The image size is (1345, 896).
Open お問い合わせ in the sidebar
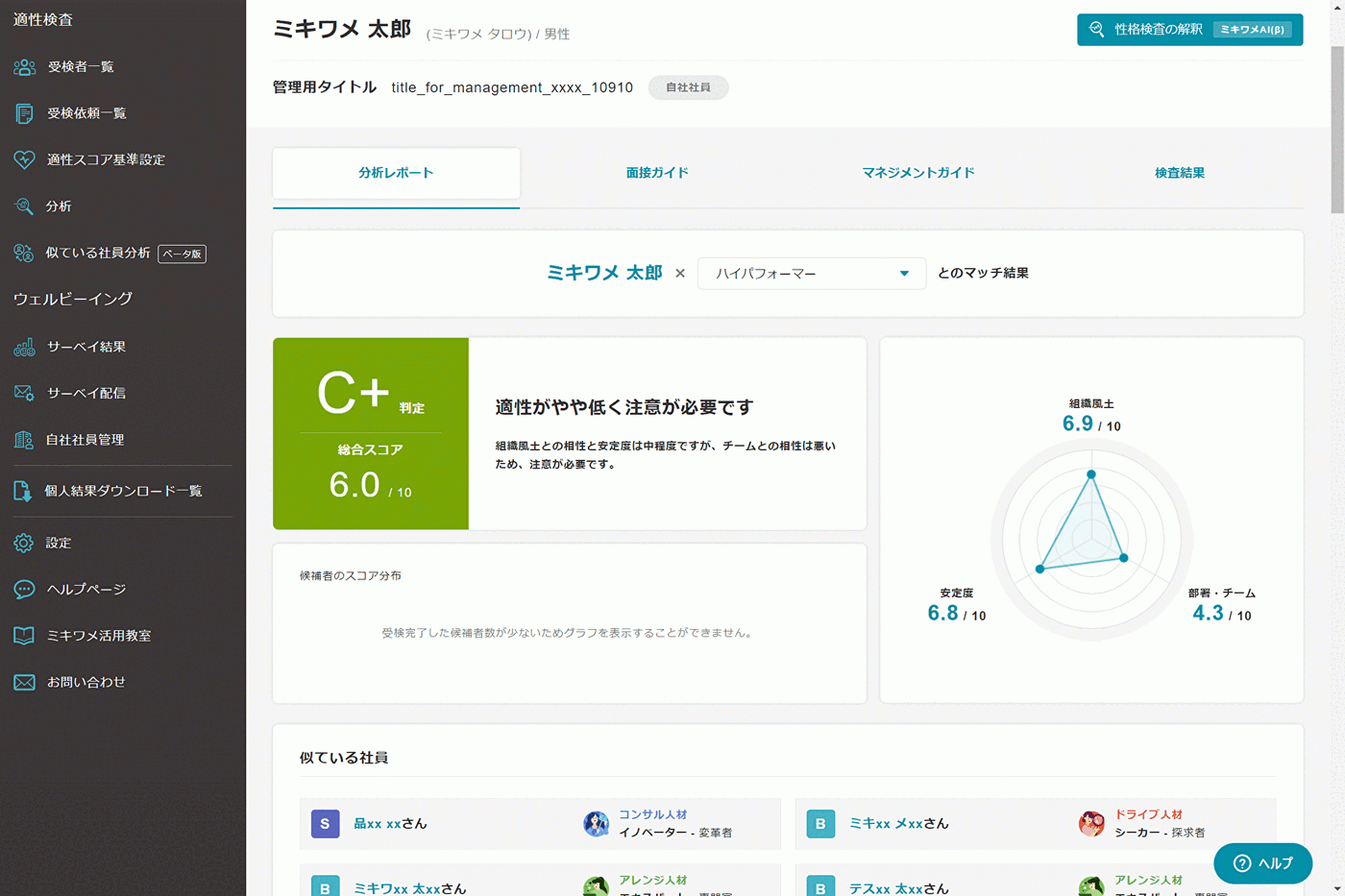click(86, 683)
